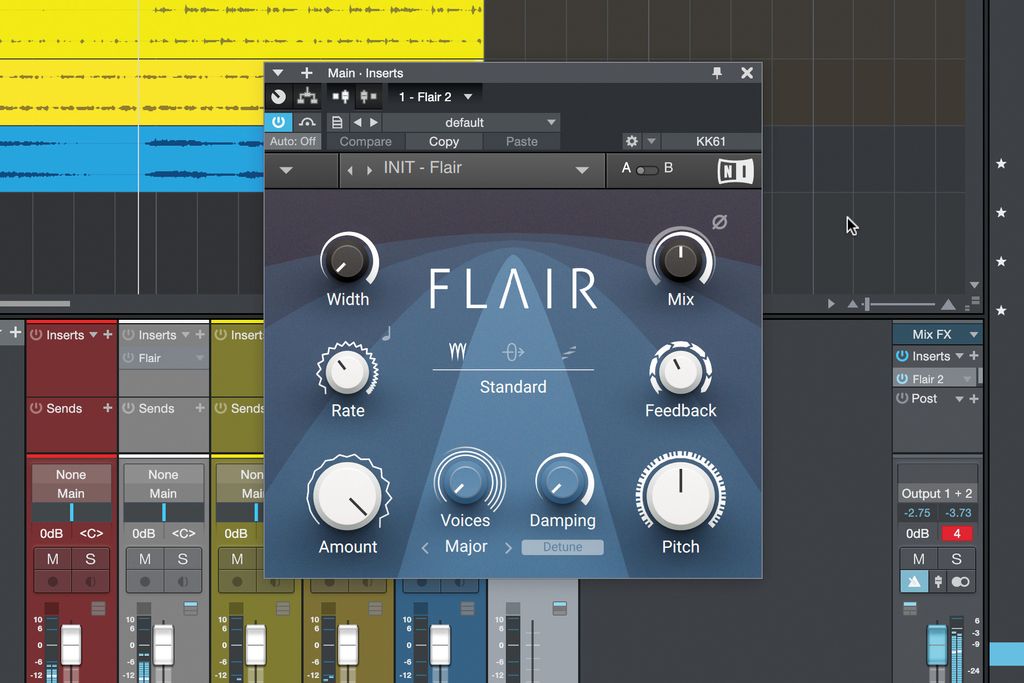Click the phase invert icon above the Mix knob
The image size is (1024, 683).
coord(720,224)
